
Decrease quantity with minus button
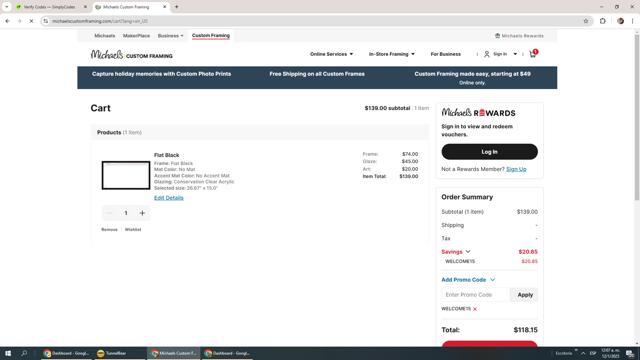(109, 213)
